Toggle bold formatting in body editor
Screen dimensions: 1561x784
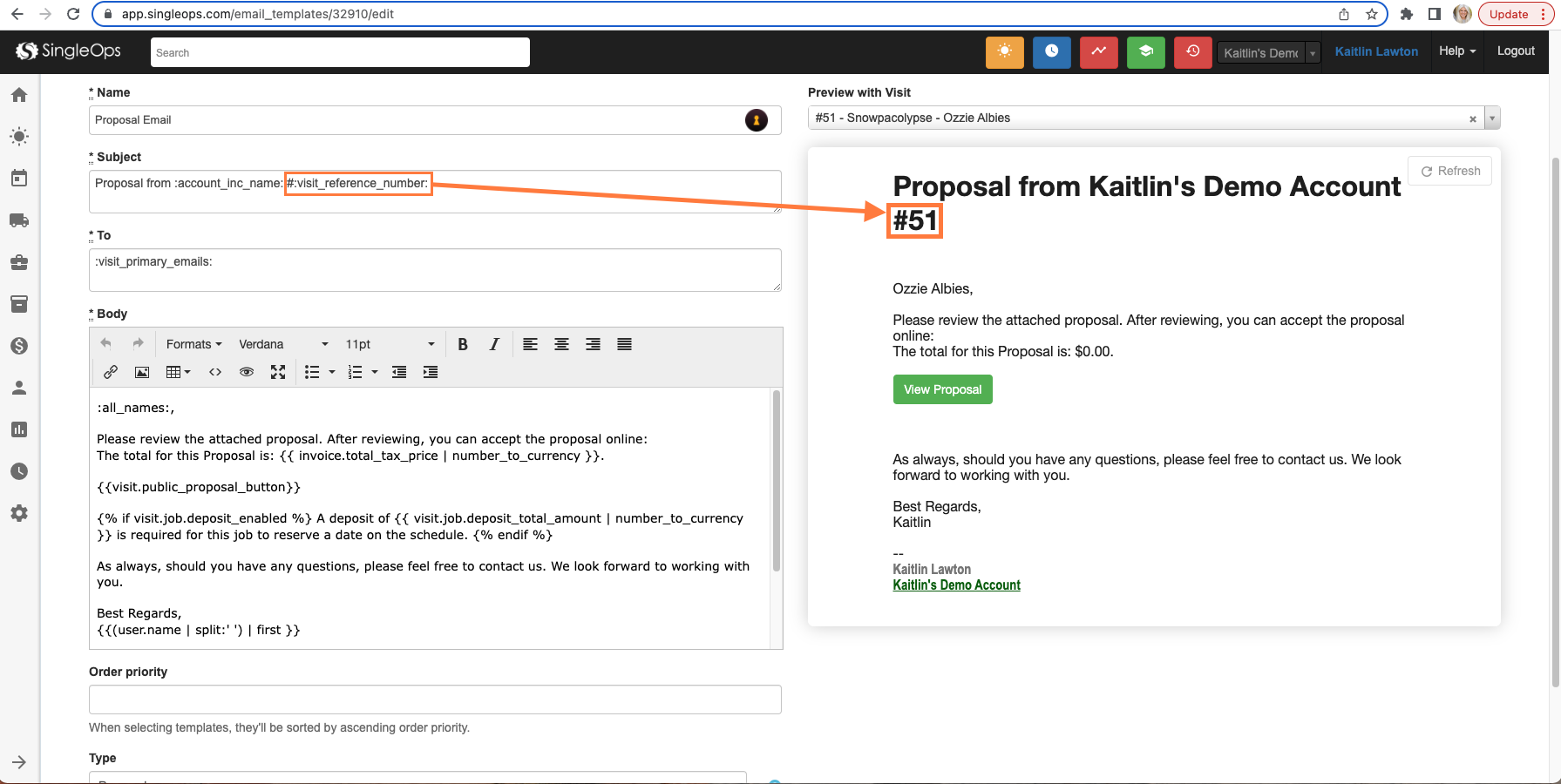click(x=463, y=344)
